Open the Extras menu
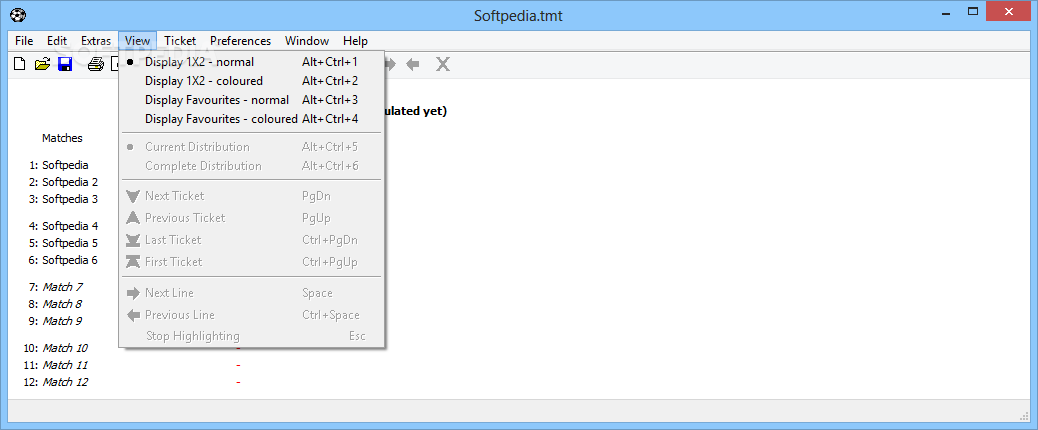 point(96,41)
